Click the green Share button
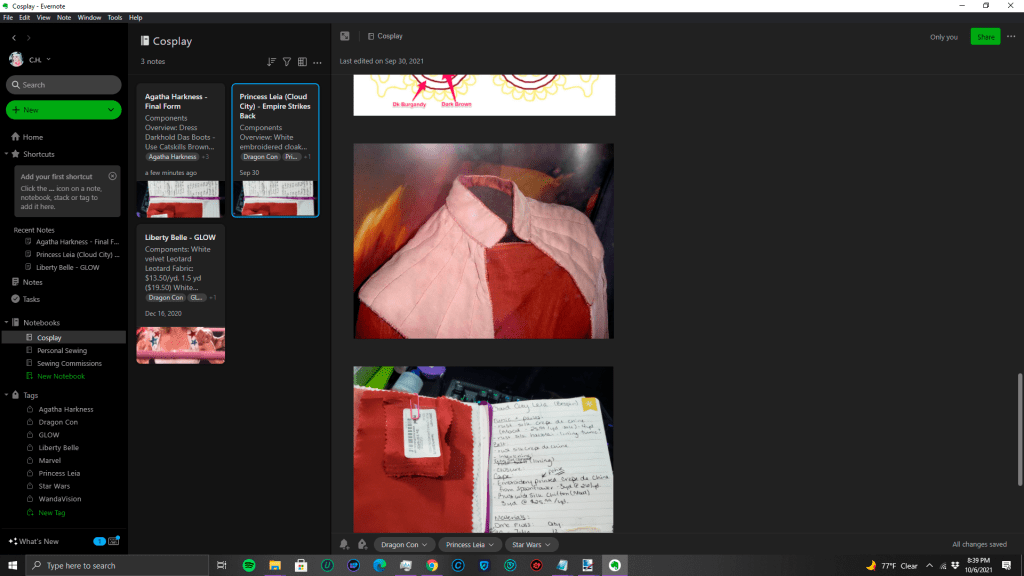1024x576 pixels. [985, 37]
